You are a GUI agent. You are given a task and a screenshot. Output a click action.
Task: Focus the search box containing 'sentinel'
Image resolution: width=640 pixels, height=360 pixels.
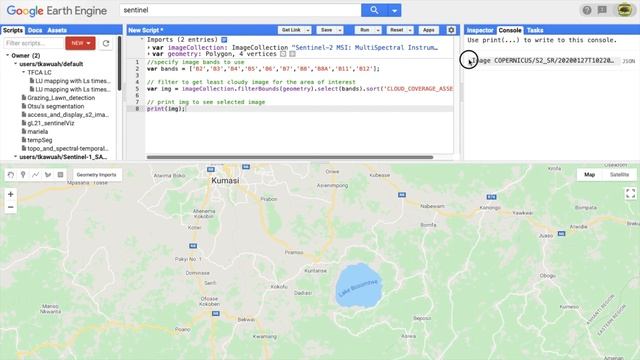pyautogui.click(x=240, y=10)
